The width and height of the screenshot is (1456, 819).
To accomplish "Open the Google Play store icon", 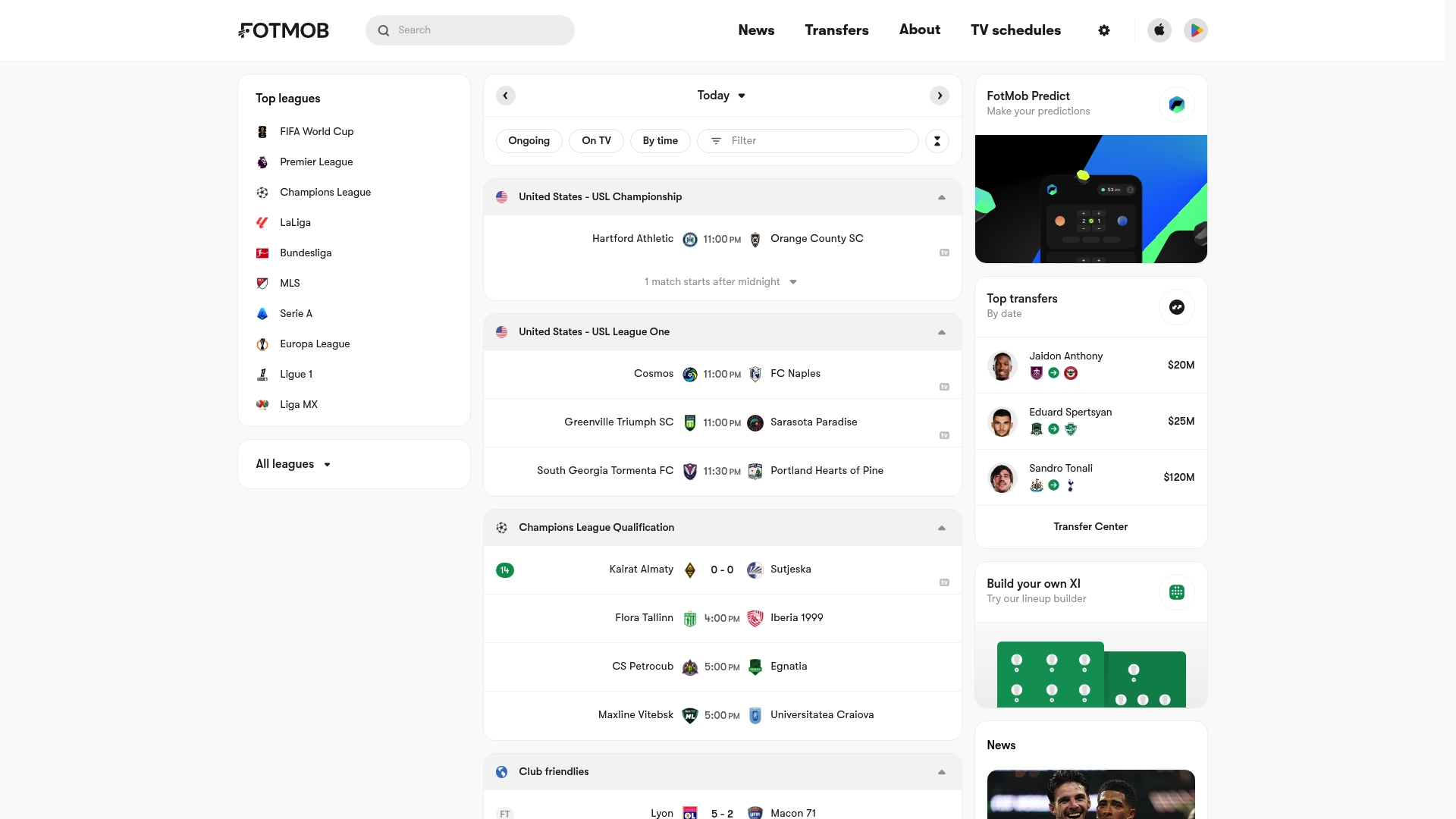I will [1195, 30].
